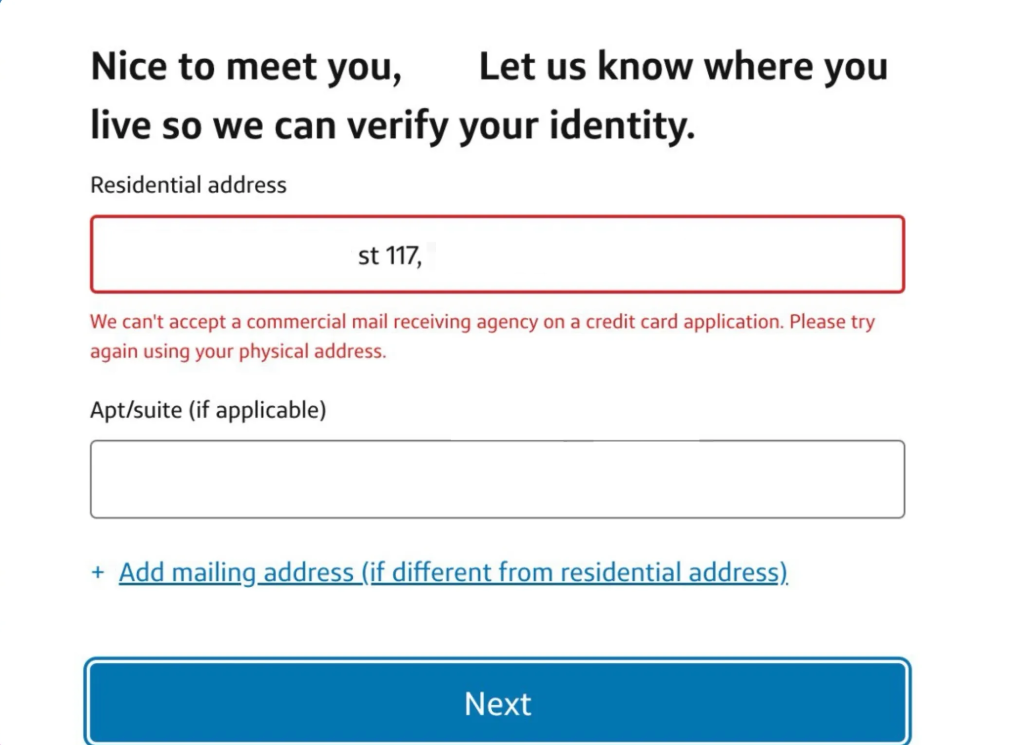Image resolution: width=1024 pixels, height=745 pixels.
Task: Click the "st 117," text in address field
Action: pos(390,256)
